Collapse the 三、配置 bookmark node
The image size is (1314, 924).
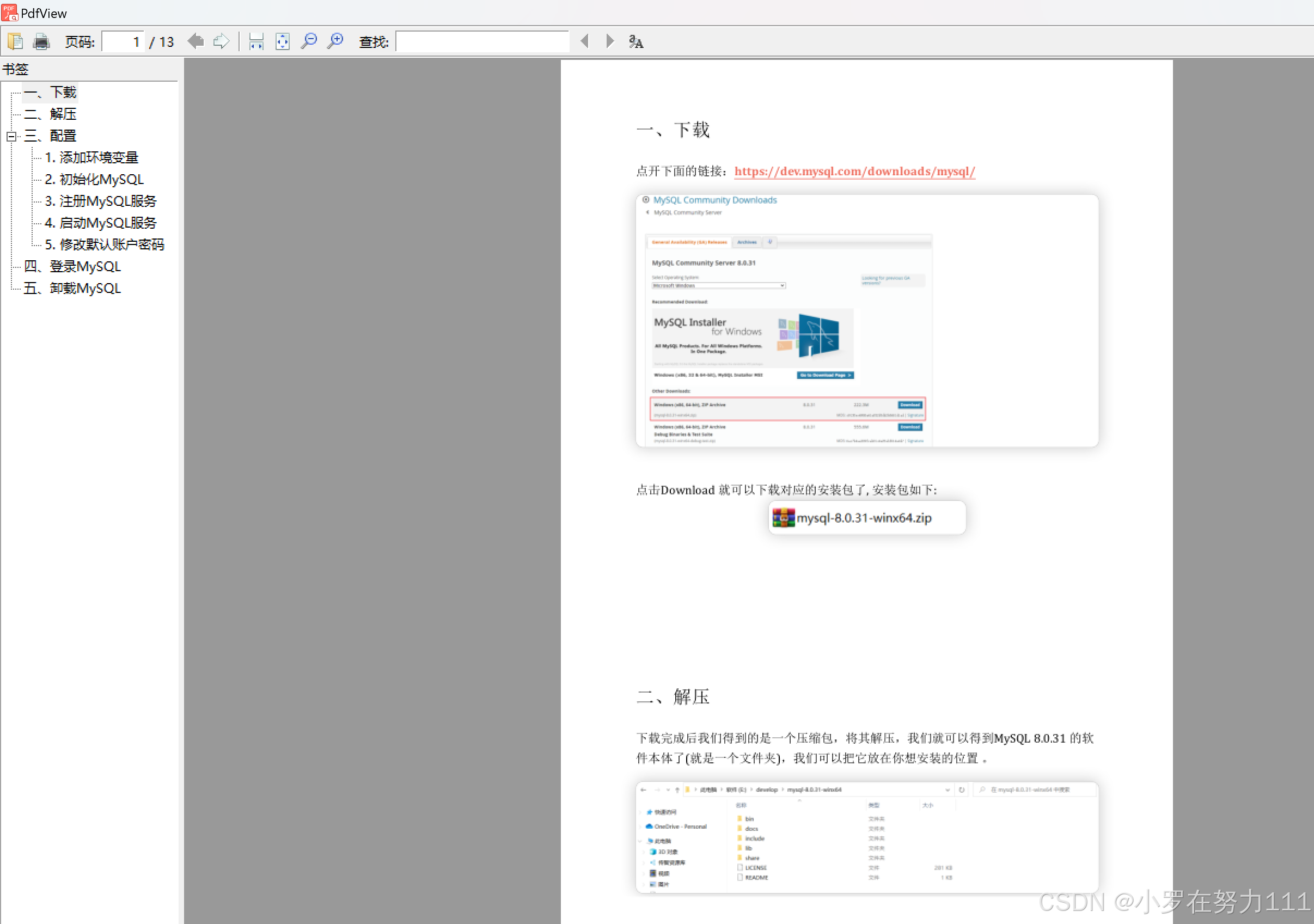click(x=11, y=136)
